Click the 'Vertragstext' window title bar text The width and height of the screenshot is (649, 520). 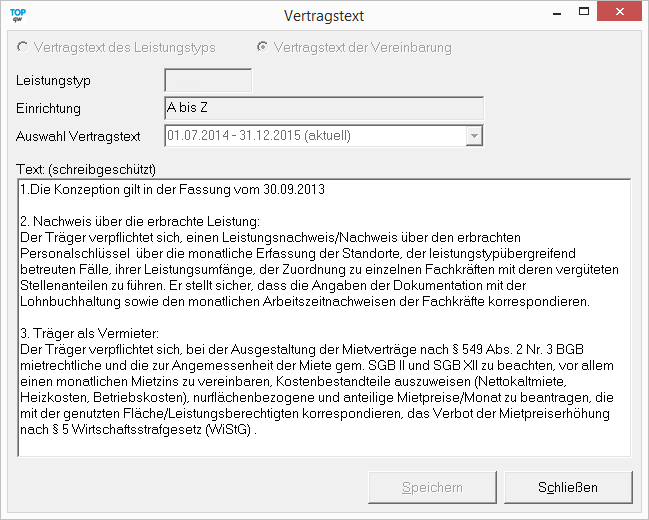click(x=324, y=15)
